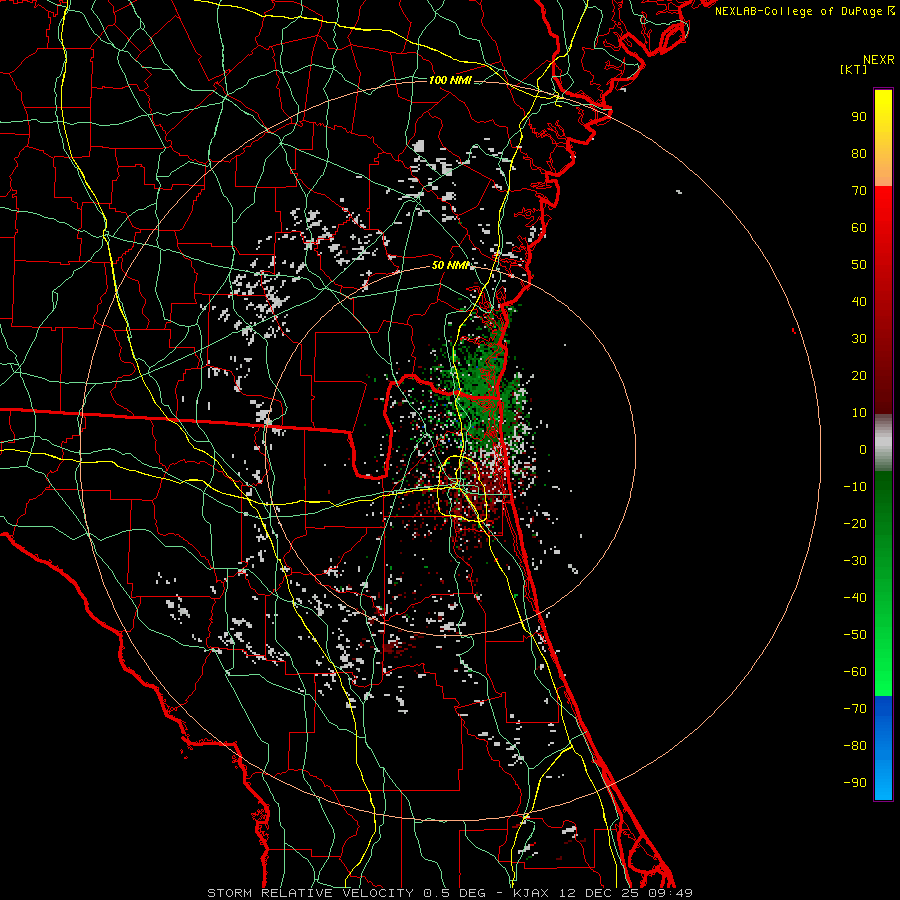
Task: Click the STORM RELATIVE VELOCITY caption text
Action: [310, 893]
